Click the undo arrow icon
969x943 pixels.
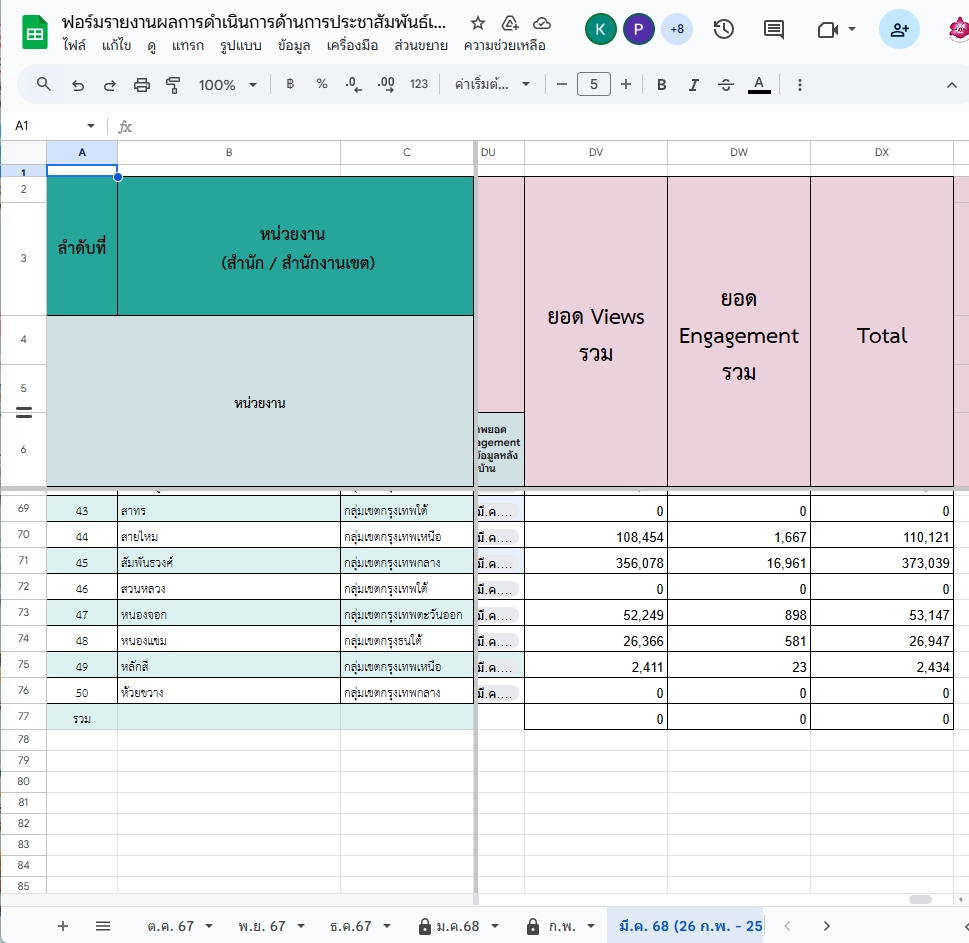(x=78, y=85)
